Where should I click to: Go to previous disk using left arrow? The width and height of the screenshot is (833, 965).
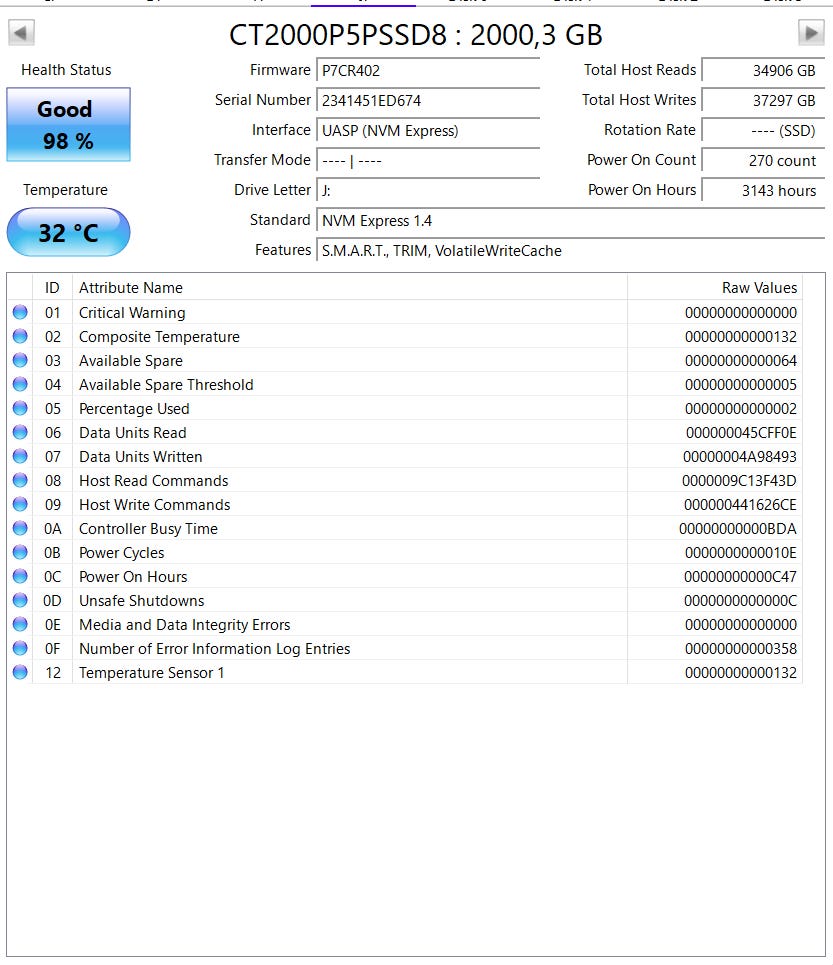click(21, 32)
